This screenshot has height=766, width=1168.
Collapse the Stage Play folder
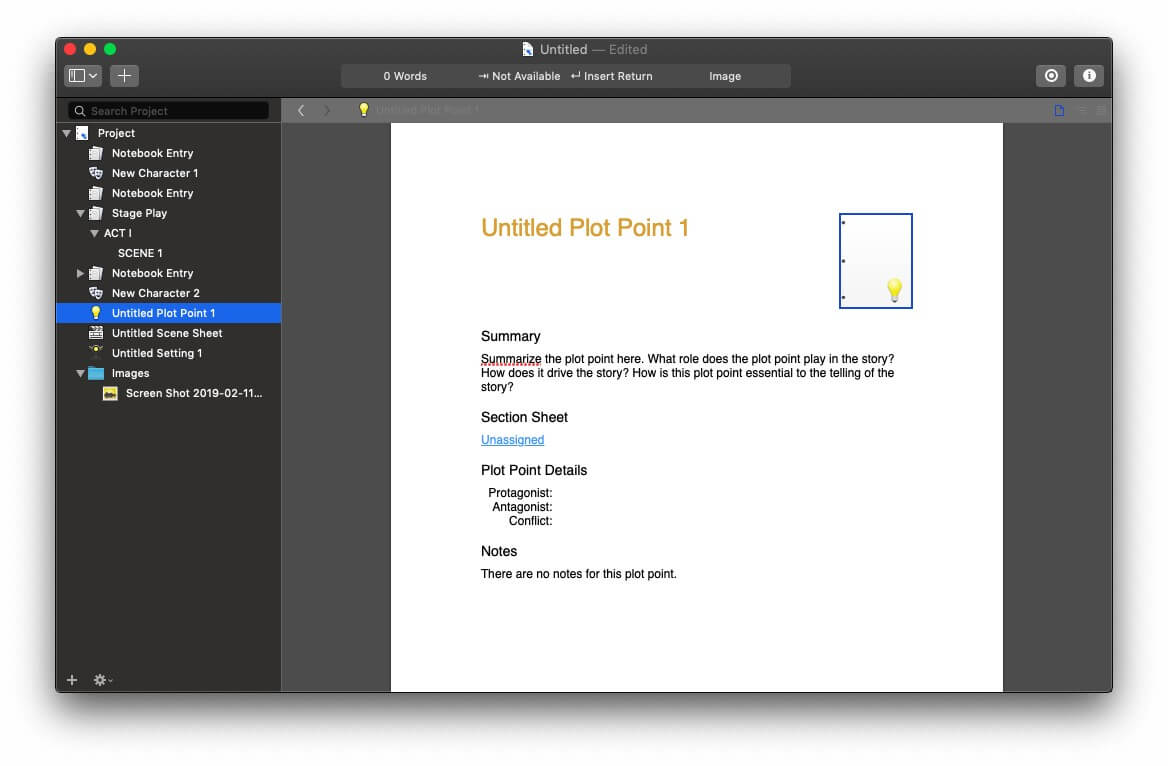click(x=81, y=213)
